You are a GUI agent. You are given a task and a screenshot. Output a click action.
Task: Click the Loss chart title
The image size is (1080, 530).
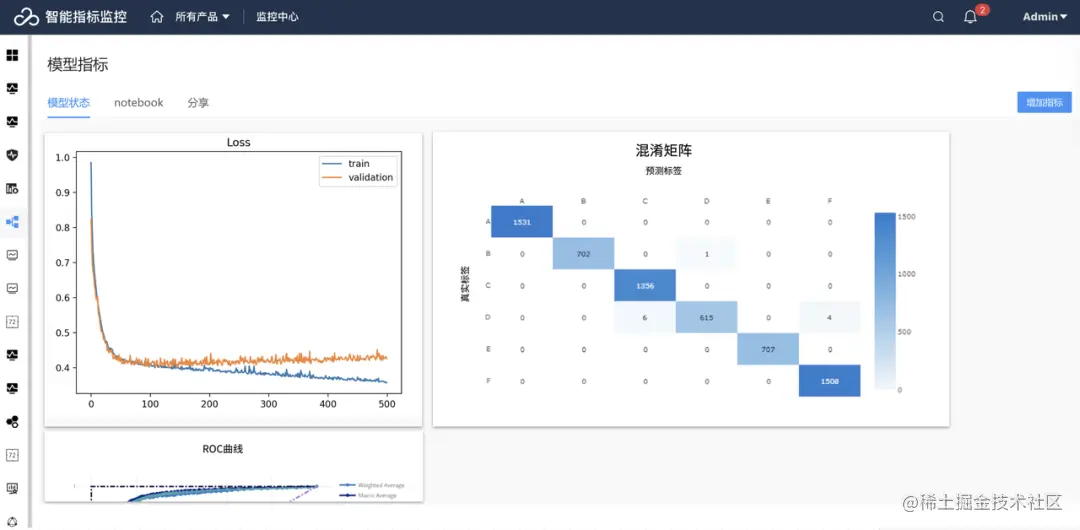238,143
